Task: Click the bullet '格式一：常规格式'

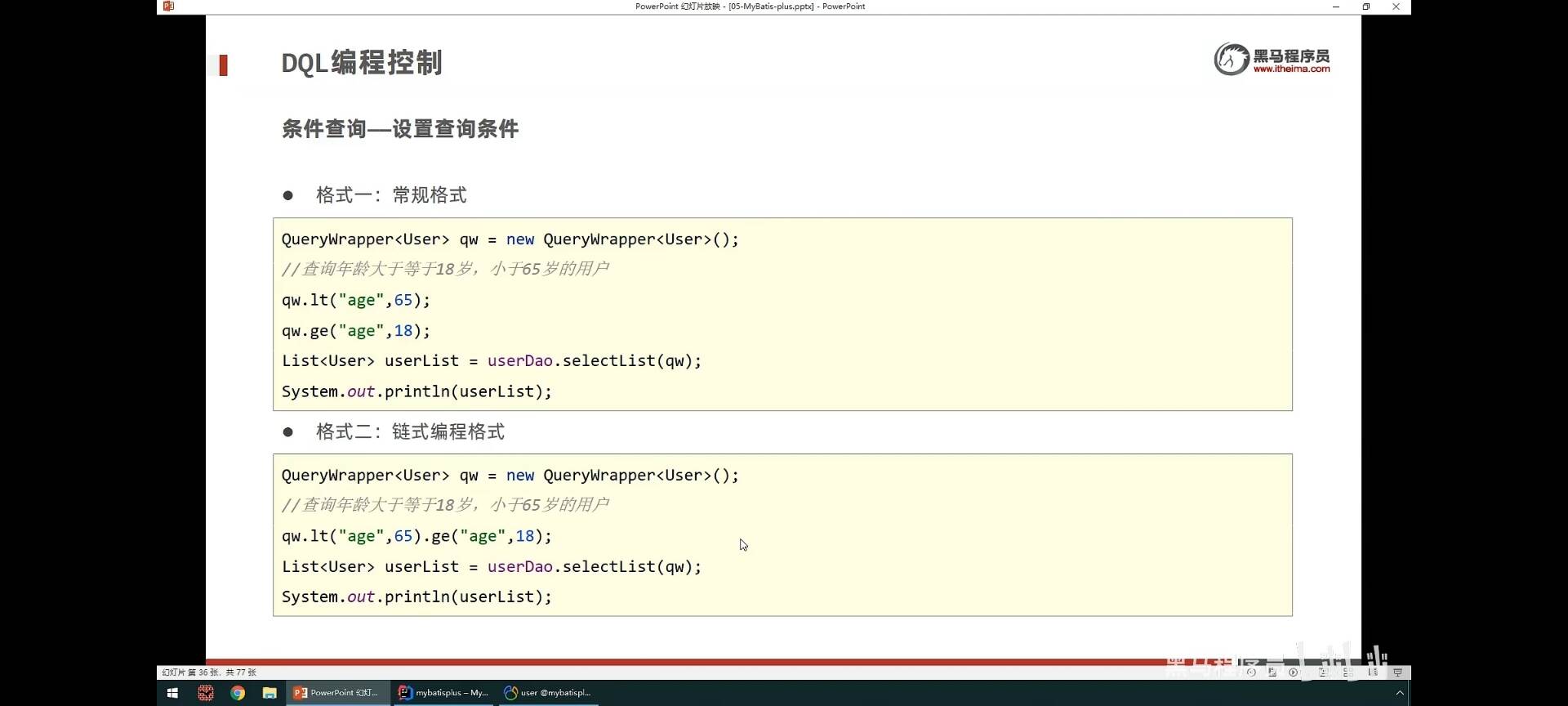Action: [391, 195]
